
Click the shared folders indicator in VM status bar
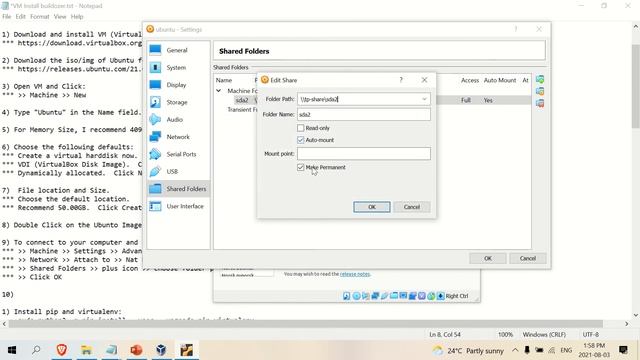[393, 296]
